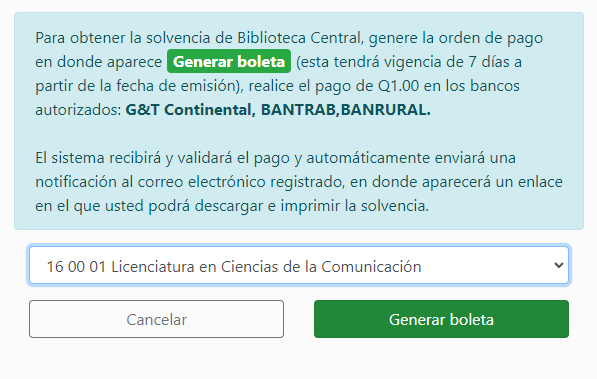Click the chevron arrow of the career selector
This screenshot has width=597, height=379.
click(x=559, y=265)
